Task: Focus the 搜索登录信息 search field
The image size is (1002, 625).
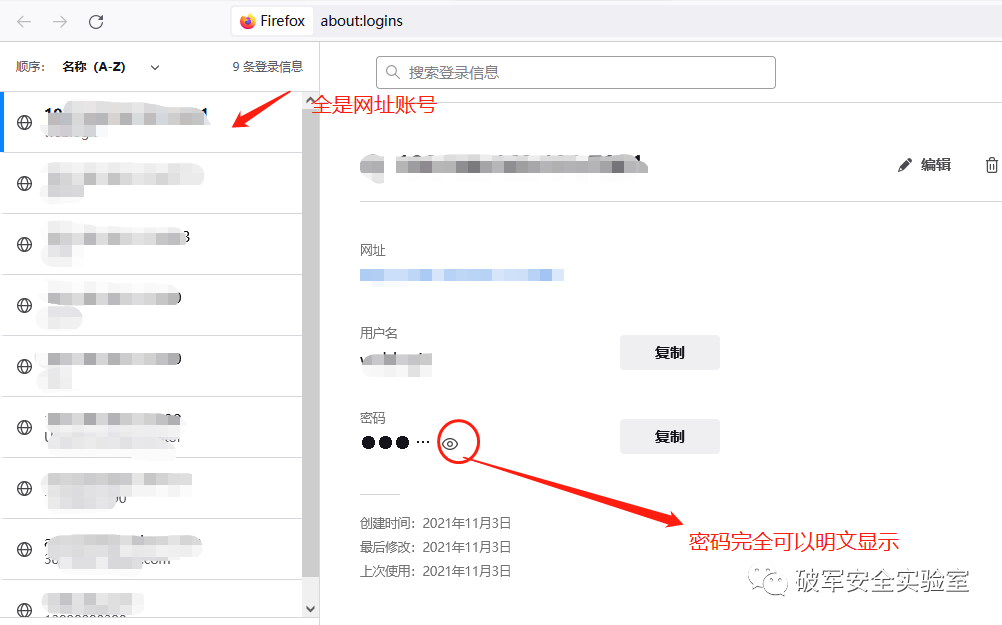Action: tap(576, 72)
